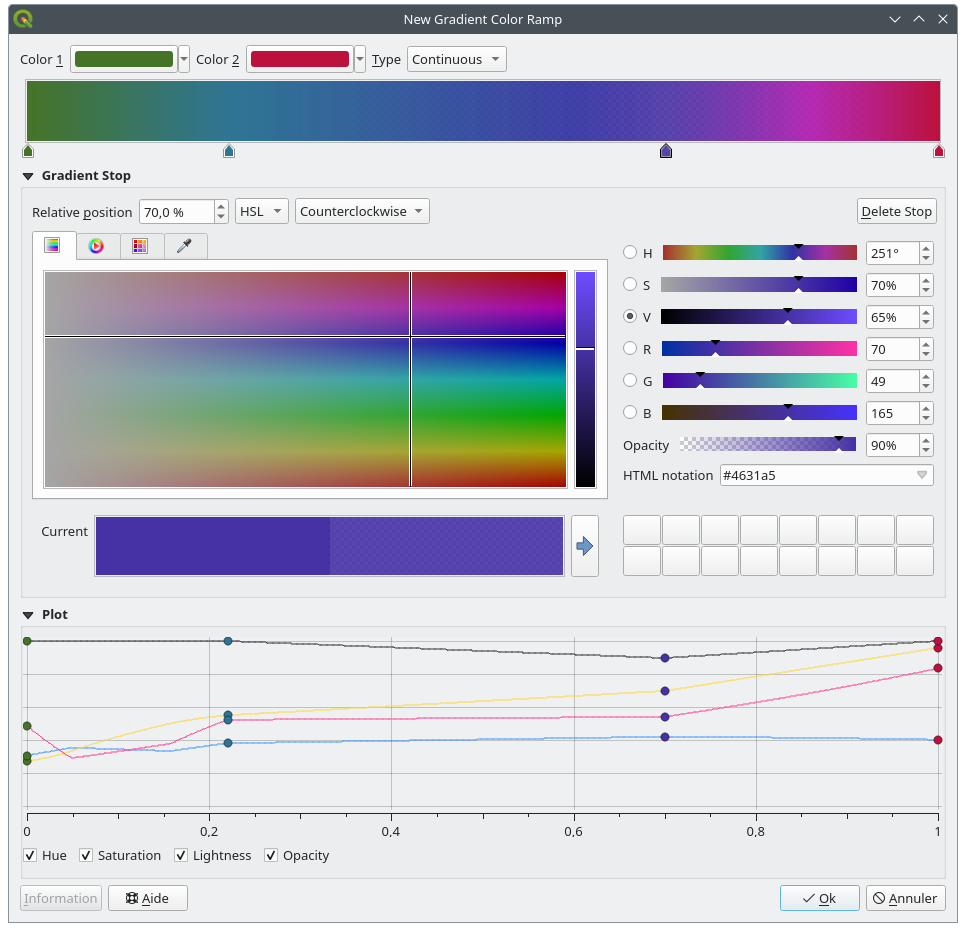Open the Type Continuous dropdown
This screenshot has width=964, height=936.
pos(456,59)
